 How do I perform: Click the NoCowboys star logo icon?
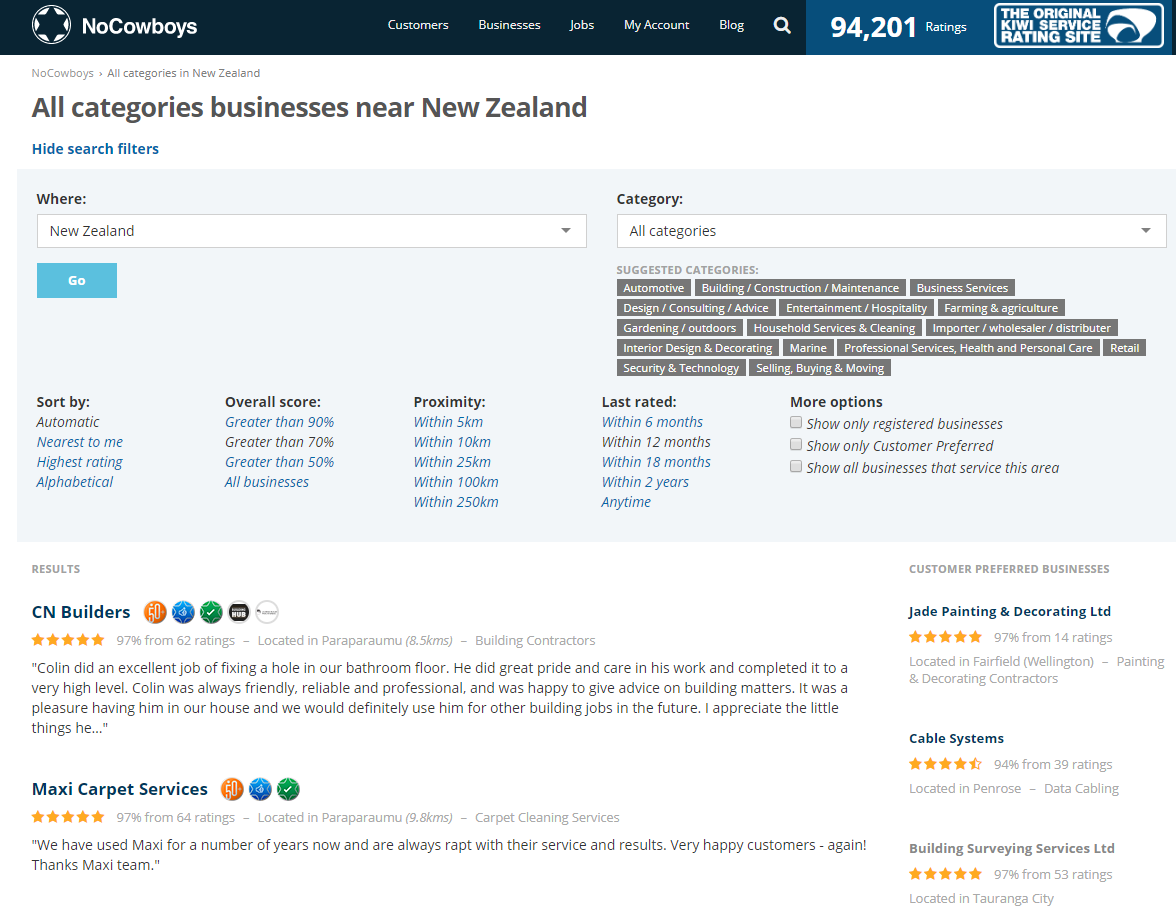click(x=51, y=25)
